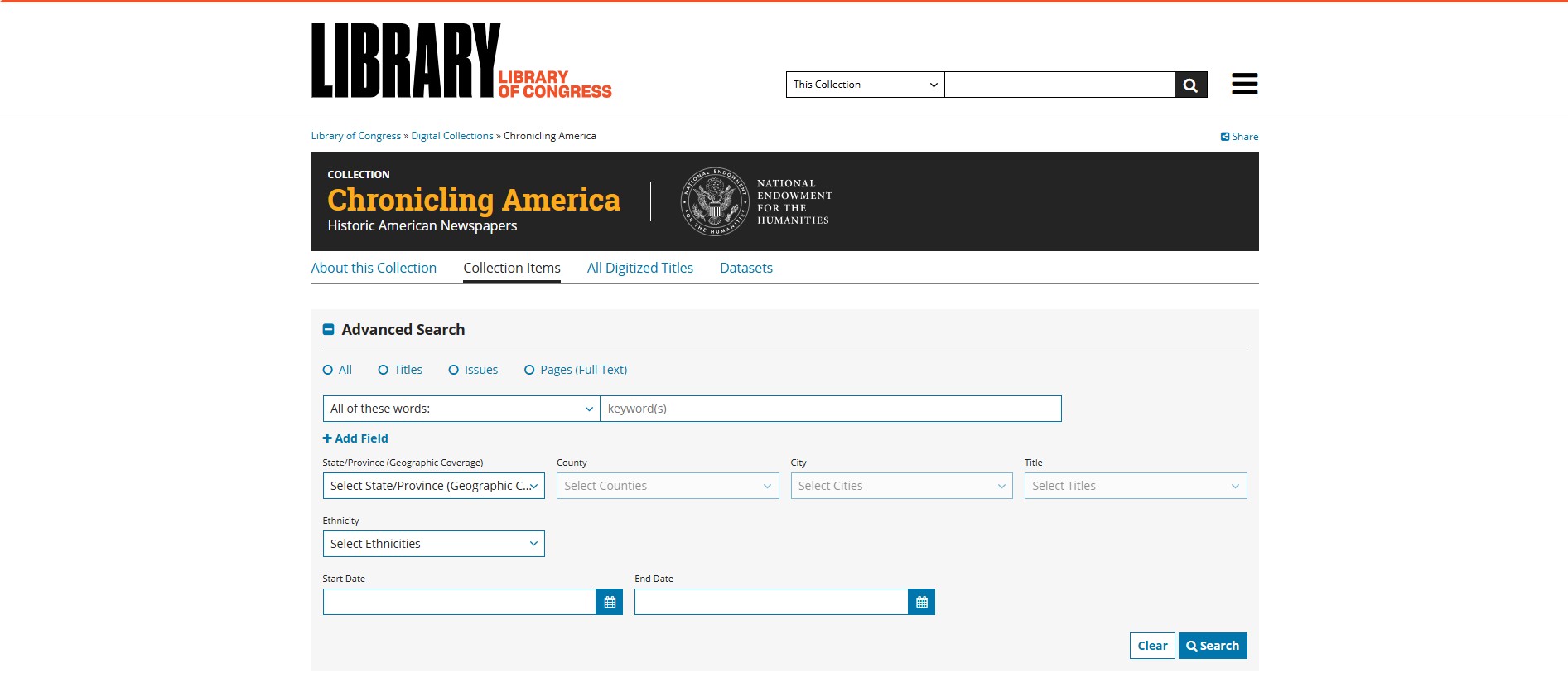Click the Clear button
Screen dimensions: 1568x683
tap(1152, 646)
